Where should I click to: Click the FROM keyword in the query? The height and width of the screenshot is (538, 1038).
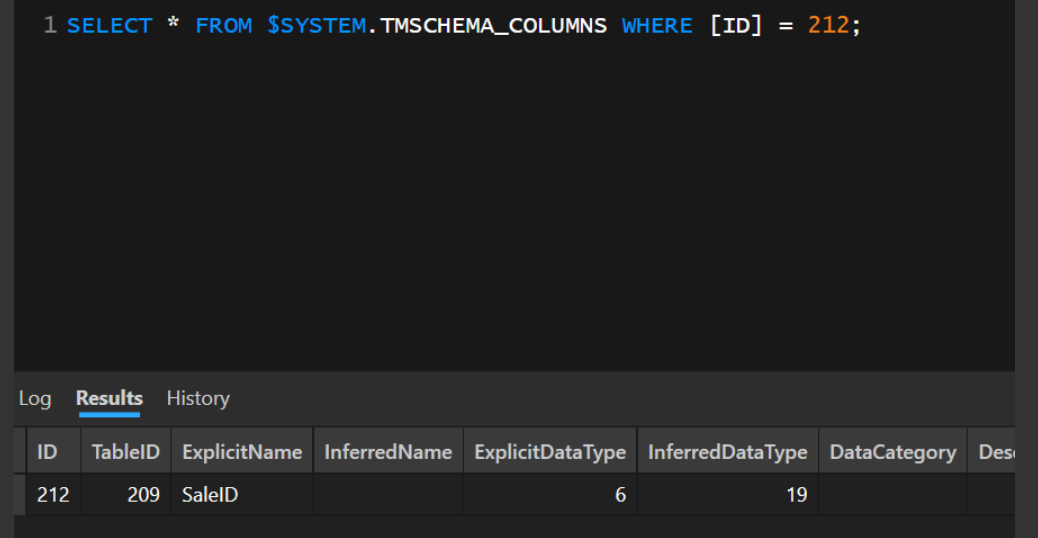[x=223, y=26]
